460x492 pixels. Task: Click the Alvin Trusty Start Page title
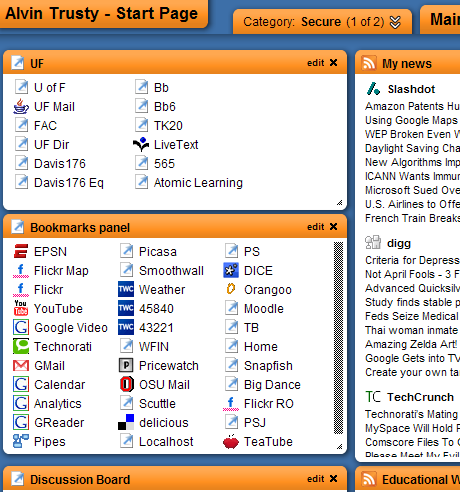102,13
